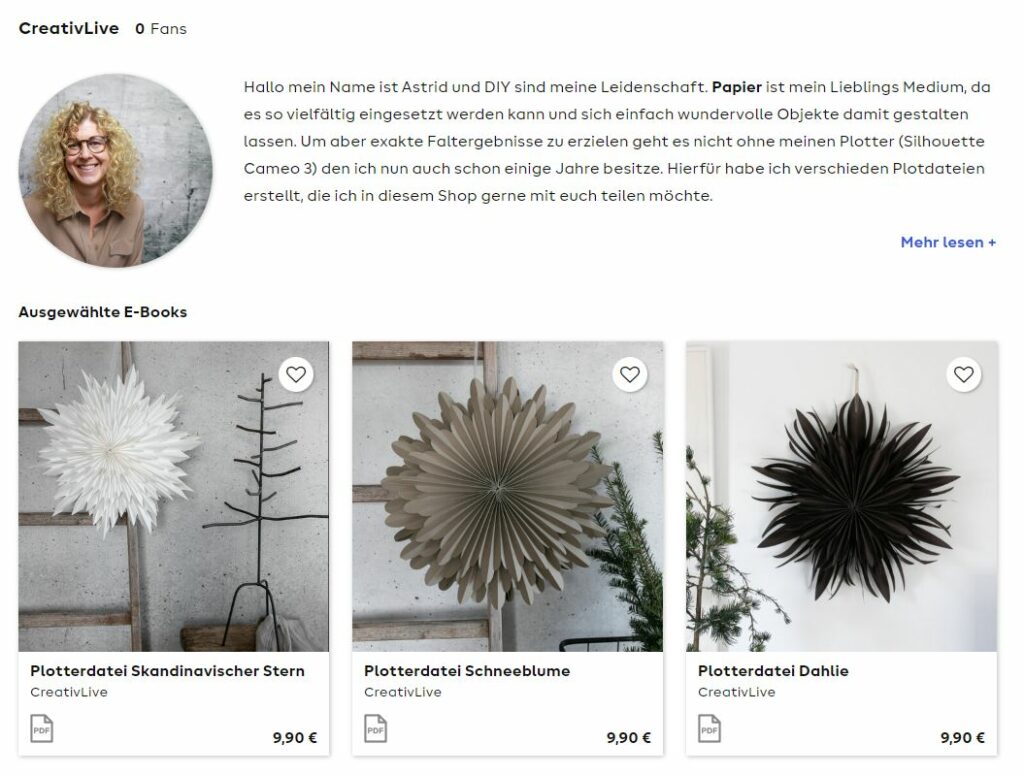Click PDF icon on Schneeblume card
The height and width of the screenshot is (776, 1024).
pos(376,729)
